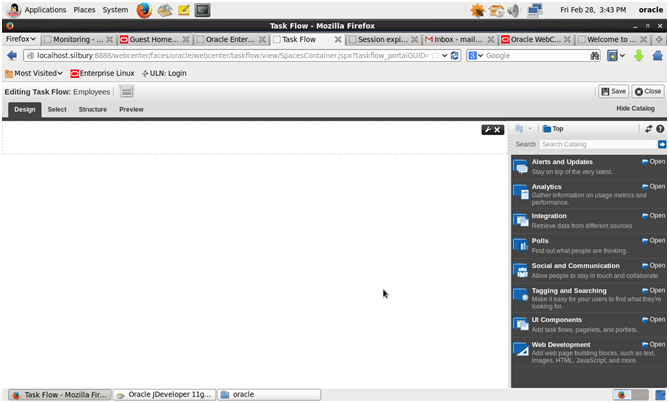
Task: Hide the resource catalog panel
Action: coord(635,109)
